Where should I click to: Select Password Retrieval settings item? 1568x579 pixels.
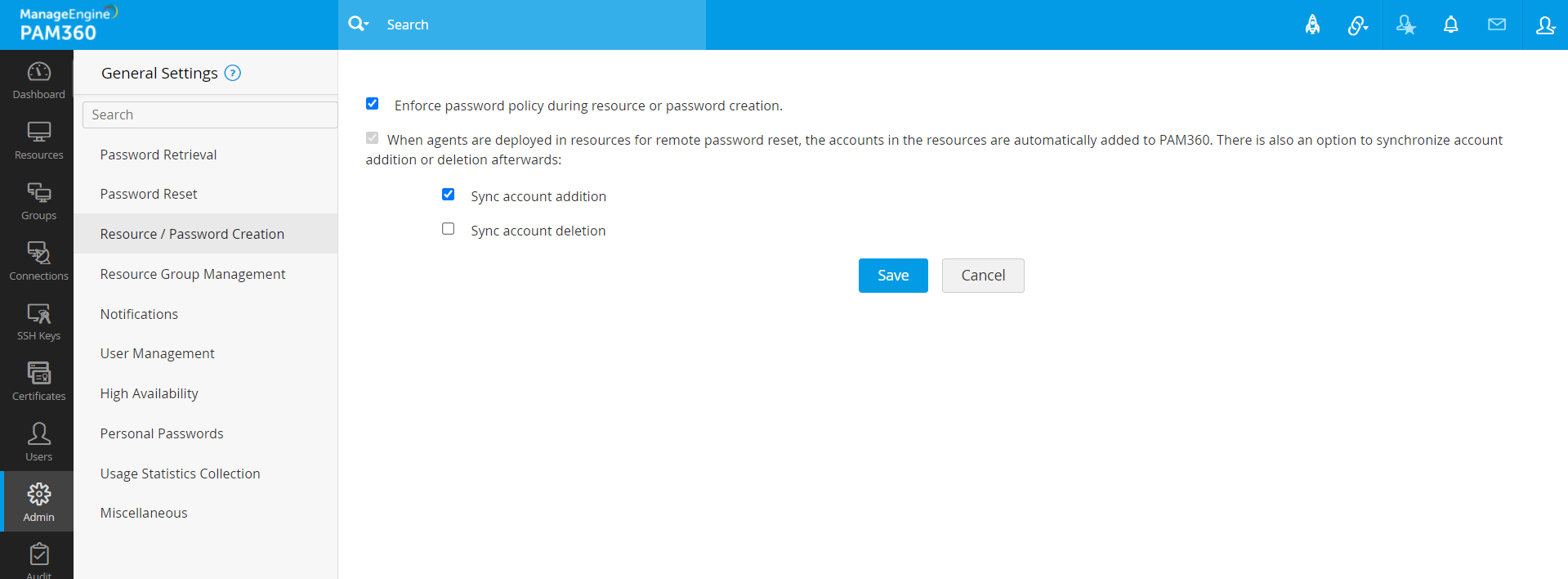(159, 155)
